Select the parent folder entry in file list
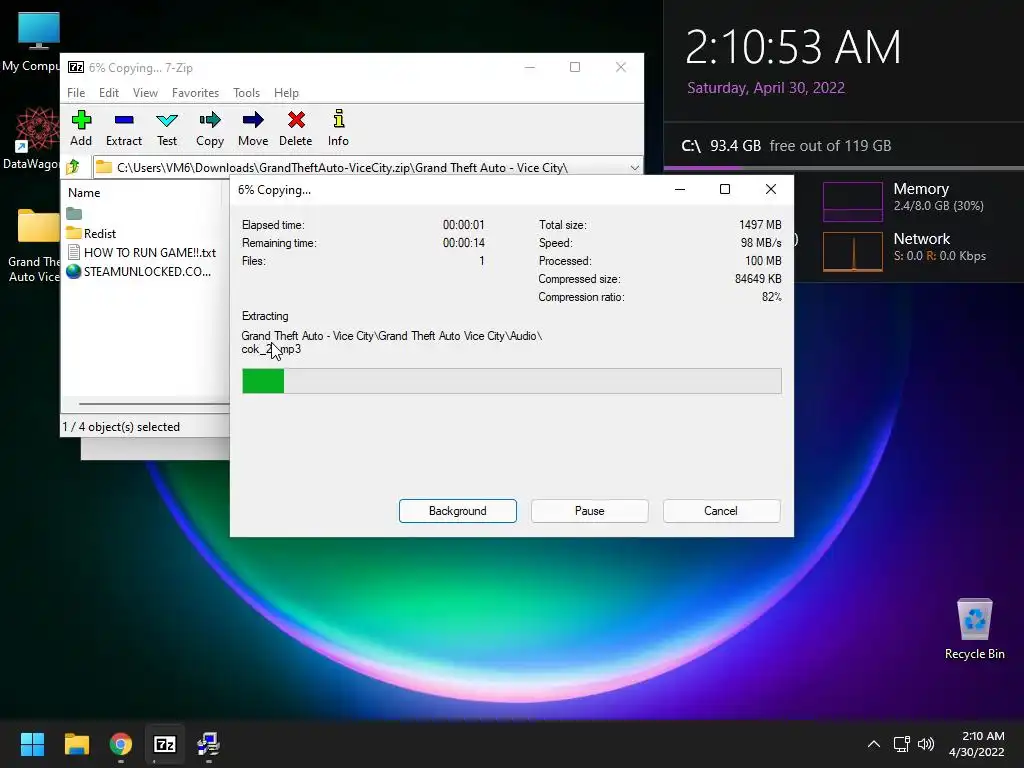Viewport: 1024px width, 768px height. click(x=74, y=214)
